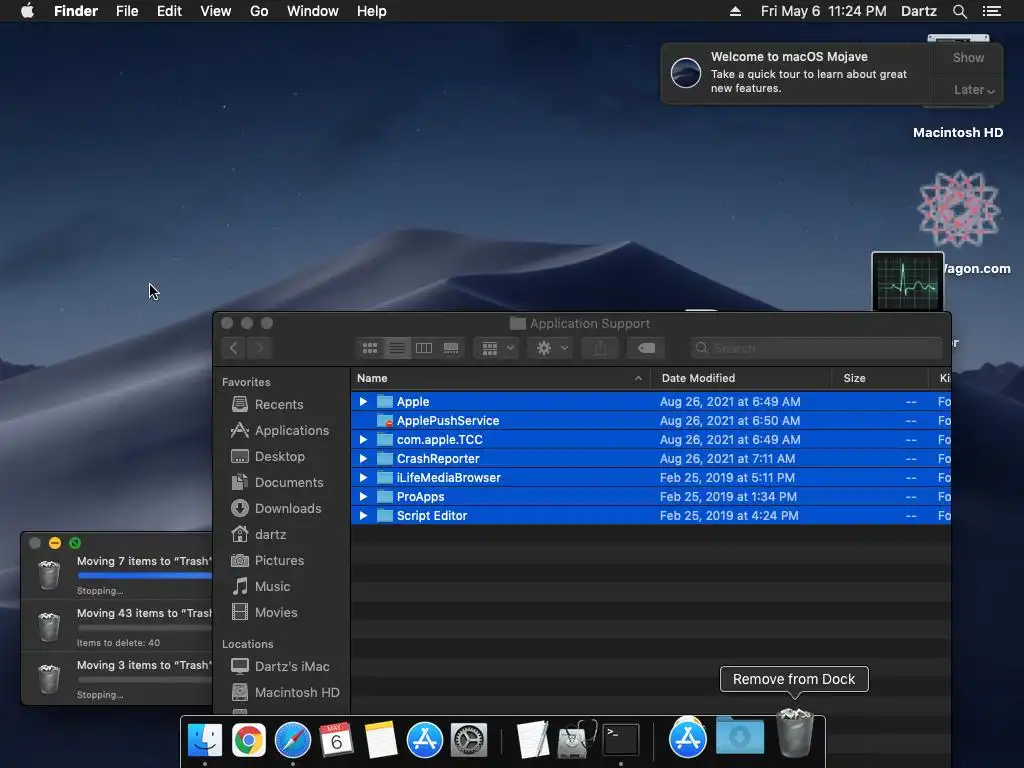The image size is (1024, 768).
Task: Open the Apple menu
Action: click(27, 11)
